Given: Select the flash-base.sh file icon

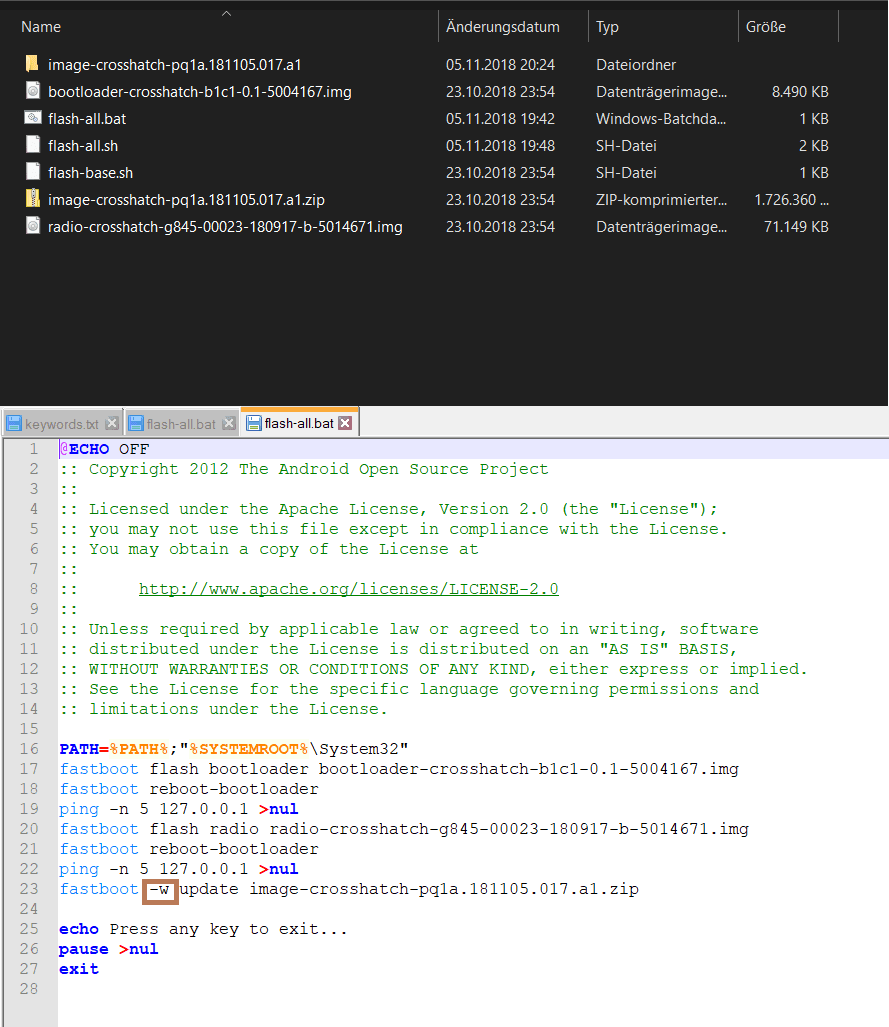Looking at the screenshot, I should (32, 173).
